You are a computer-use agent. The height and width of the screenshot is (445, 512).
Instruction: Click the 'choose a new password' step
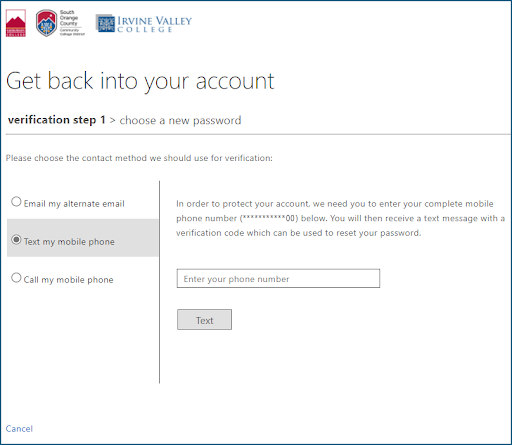tap(180, 120)
